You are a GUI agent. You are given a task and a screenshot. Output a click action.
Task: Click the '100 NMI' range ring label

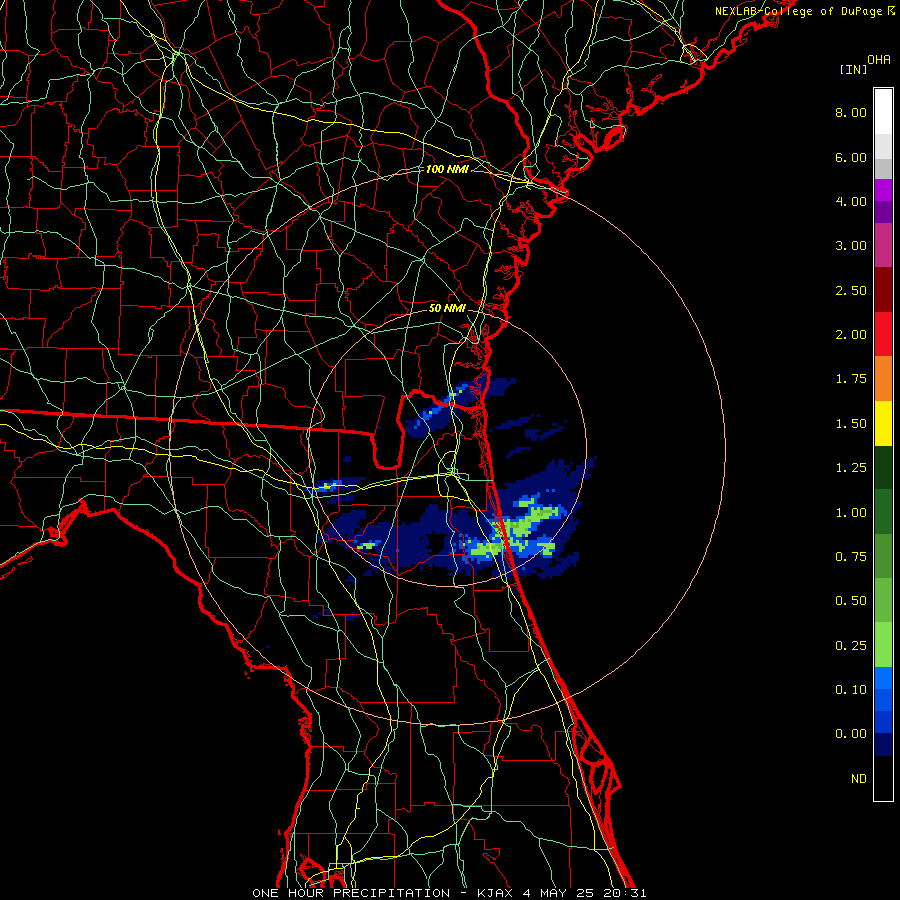click(447, 169)
